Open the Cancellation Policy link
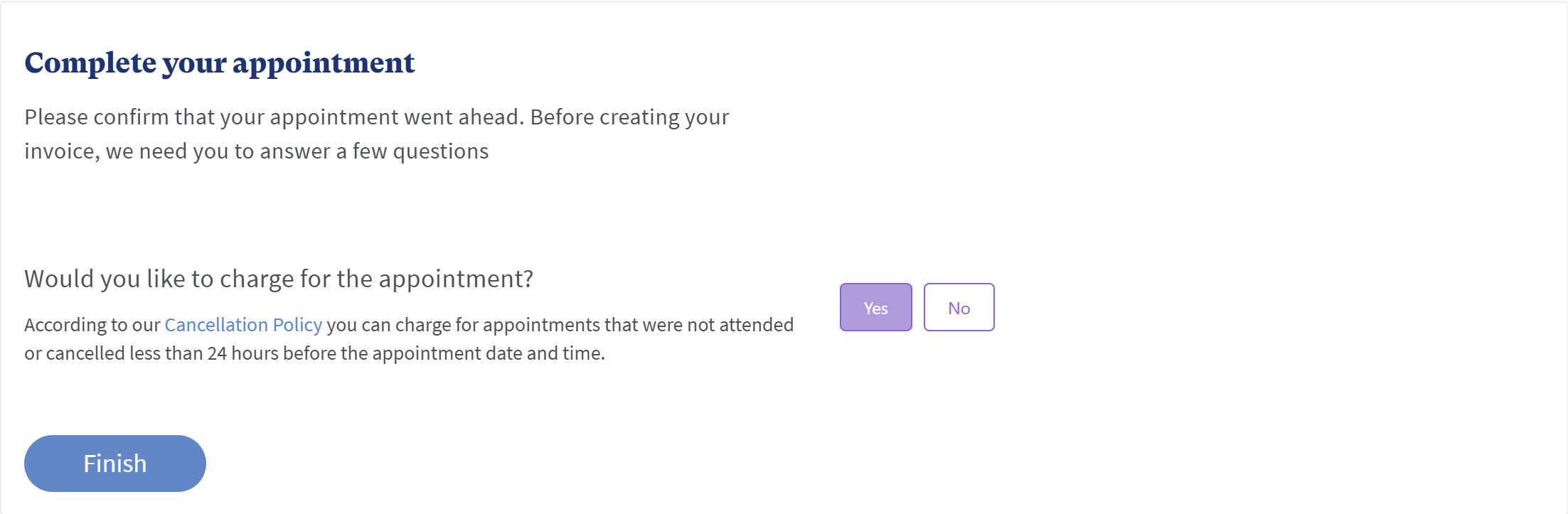This screenshot has width=1568, height=514. (243, 325)
